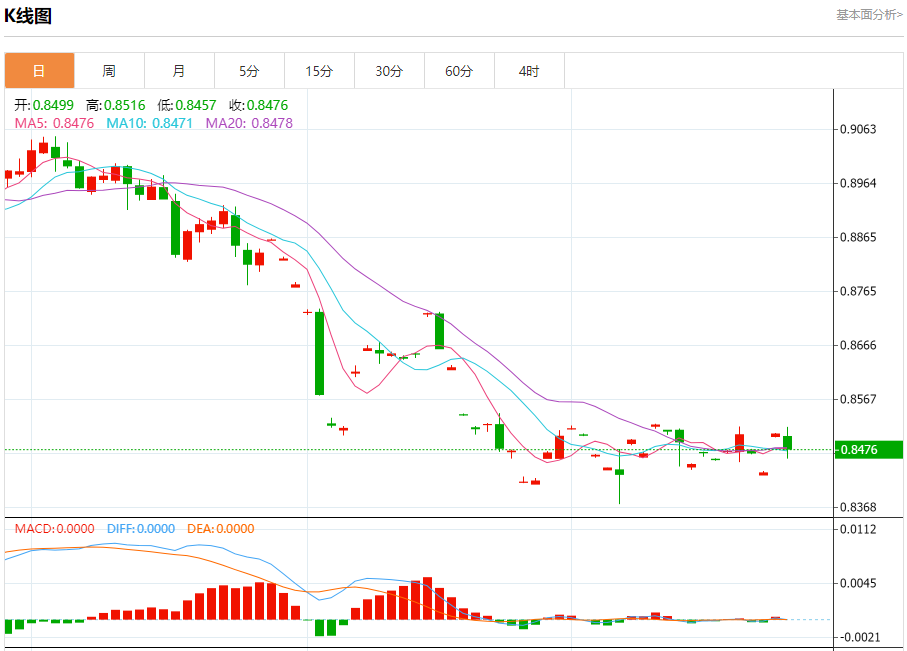Click the MA5 indicator label
Image resolution: width=907 pixels, height=651 pixels.
pos(54,123)
